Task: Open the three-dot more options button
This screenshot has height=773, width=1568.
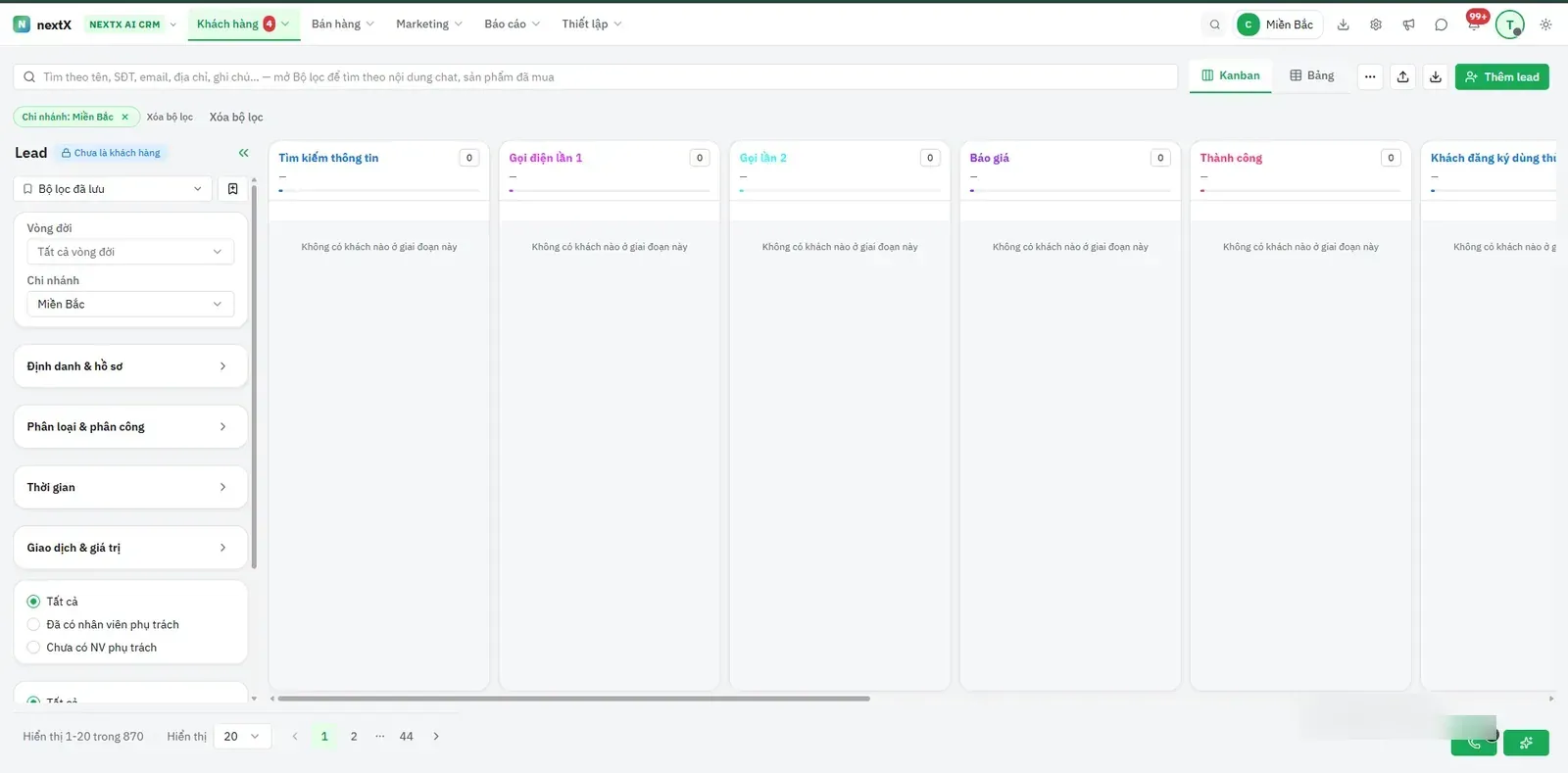Action: pyautogui.click(x=1370, y=76)
